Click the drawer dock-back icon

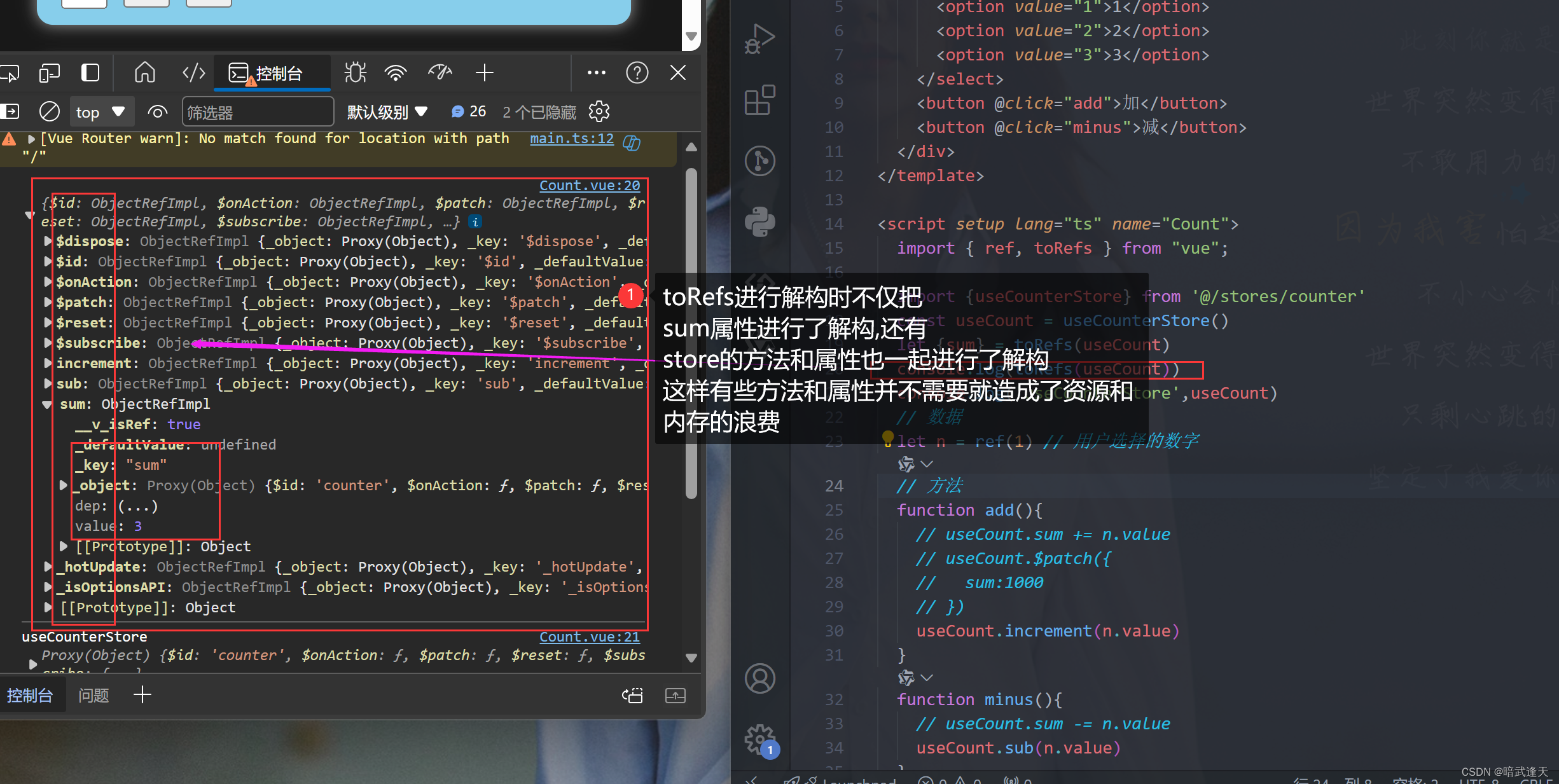[x=632, y=696]
